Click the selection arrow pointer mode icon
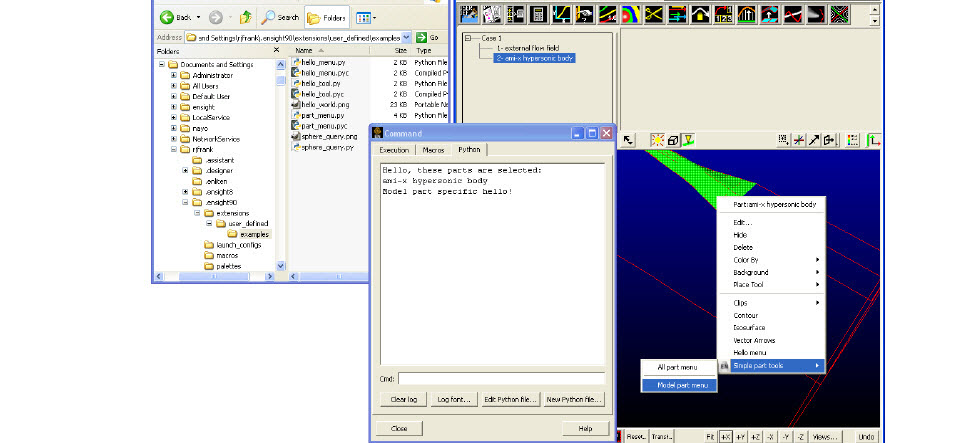This screenshot has width=960, height=443. point(628,140)
